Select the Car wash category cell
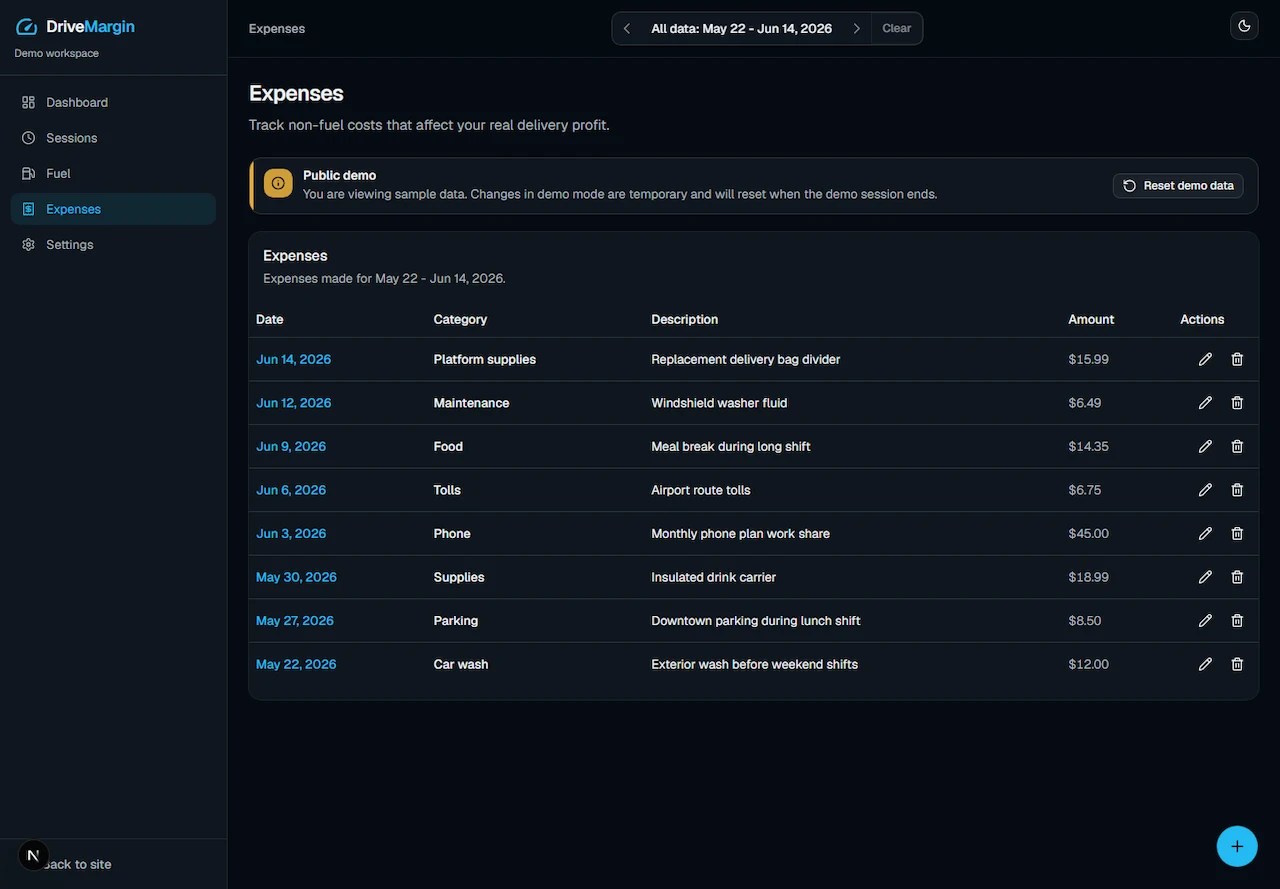 point(461,664)
